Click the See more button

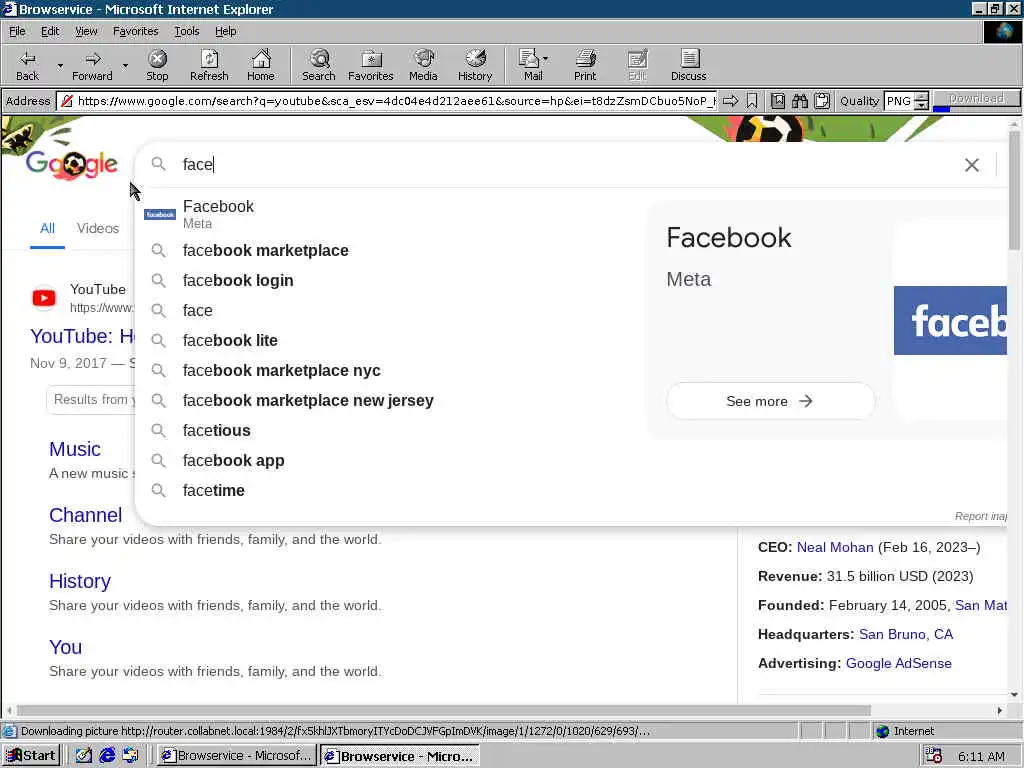click(770, 401)
